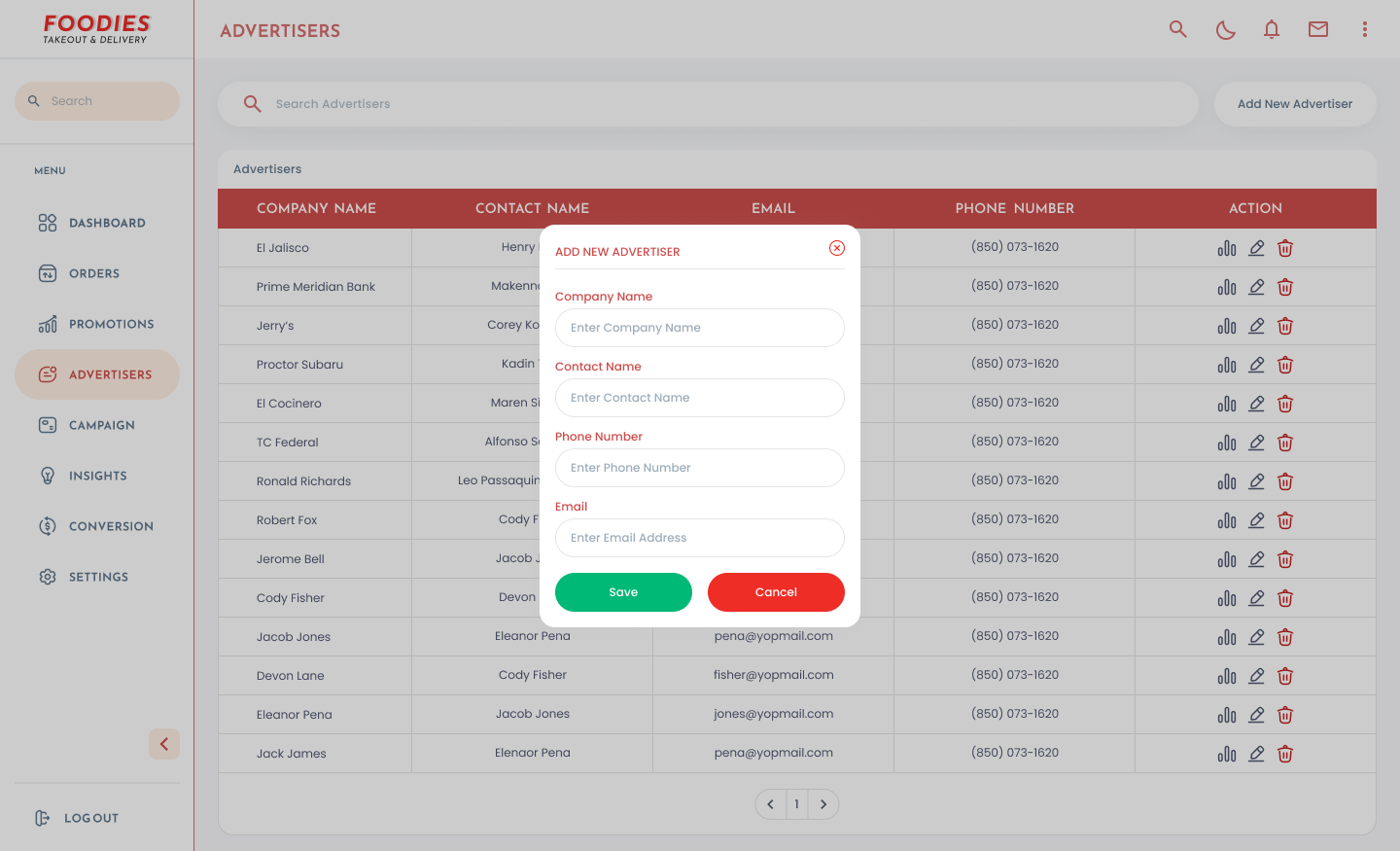The image size is (1400, 851).
Task: Edit the Cody Fisher company row
Action: [x=1256, y=598]
